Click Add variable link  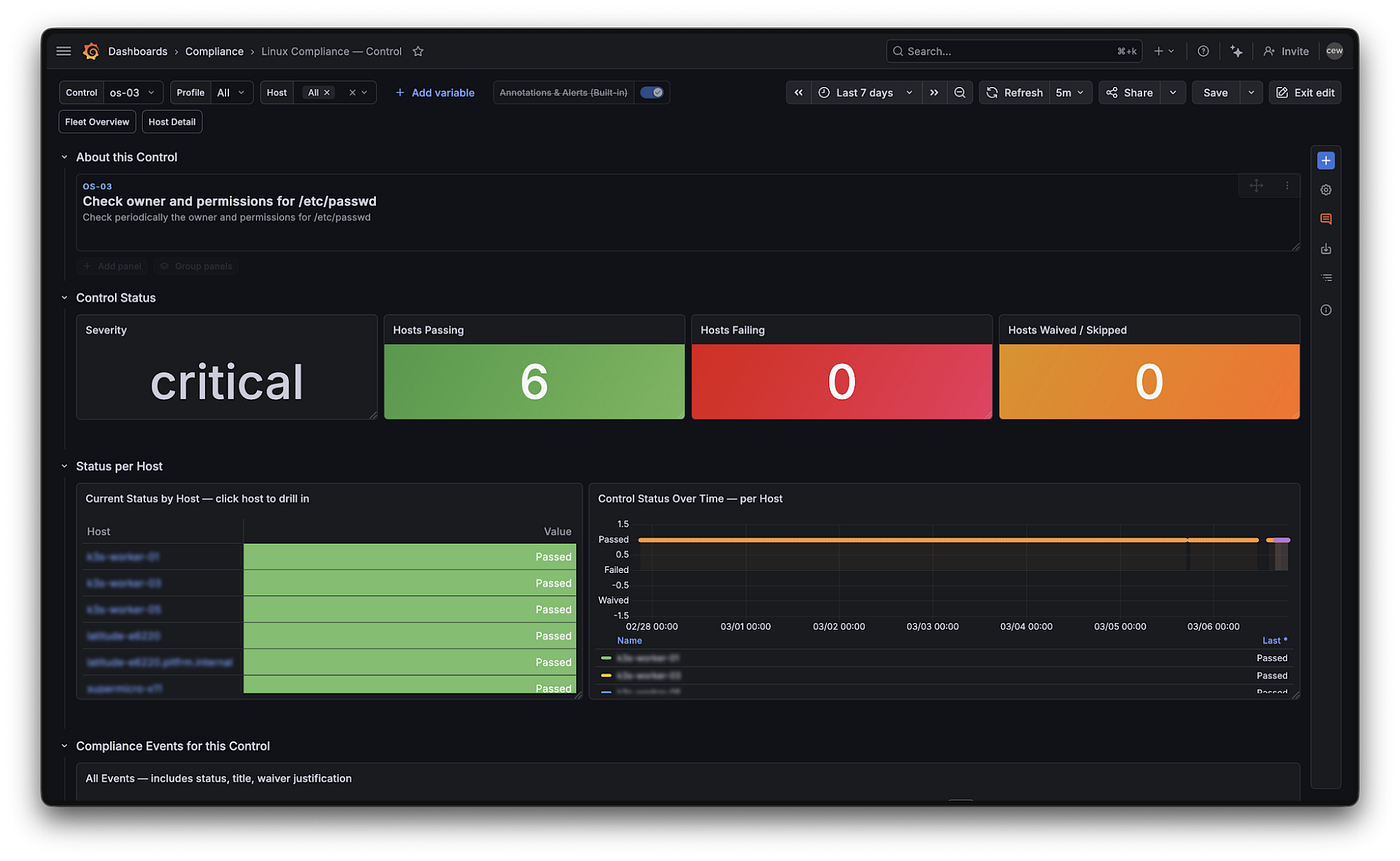point(435,92)
